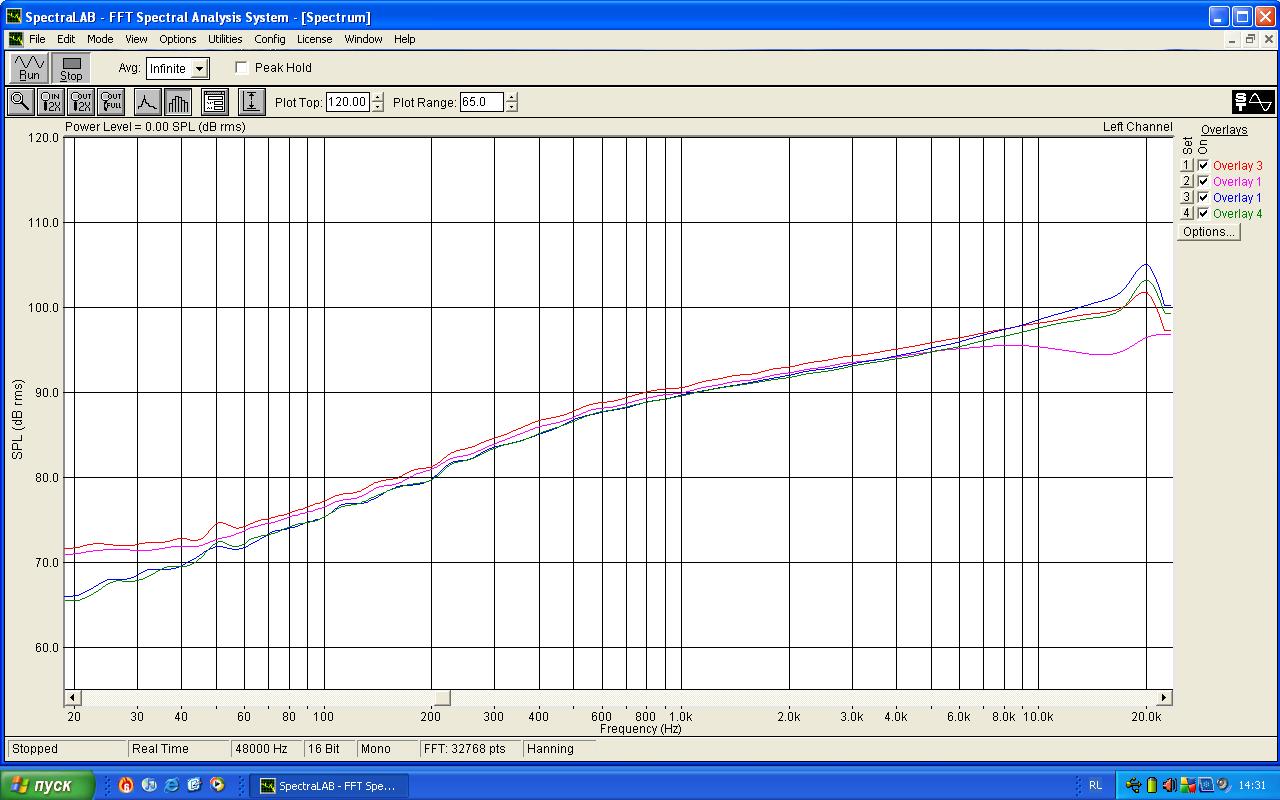Decrease Plot Top with down arrow
1280x800 pixels.
[377, 107]
